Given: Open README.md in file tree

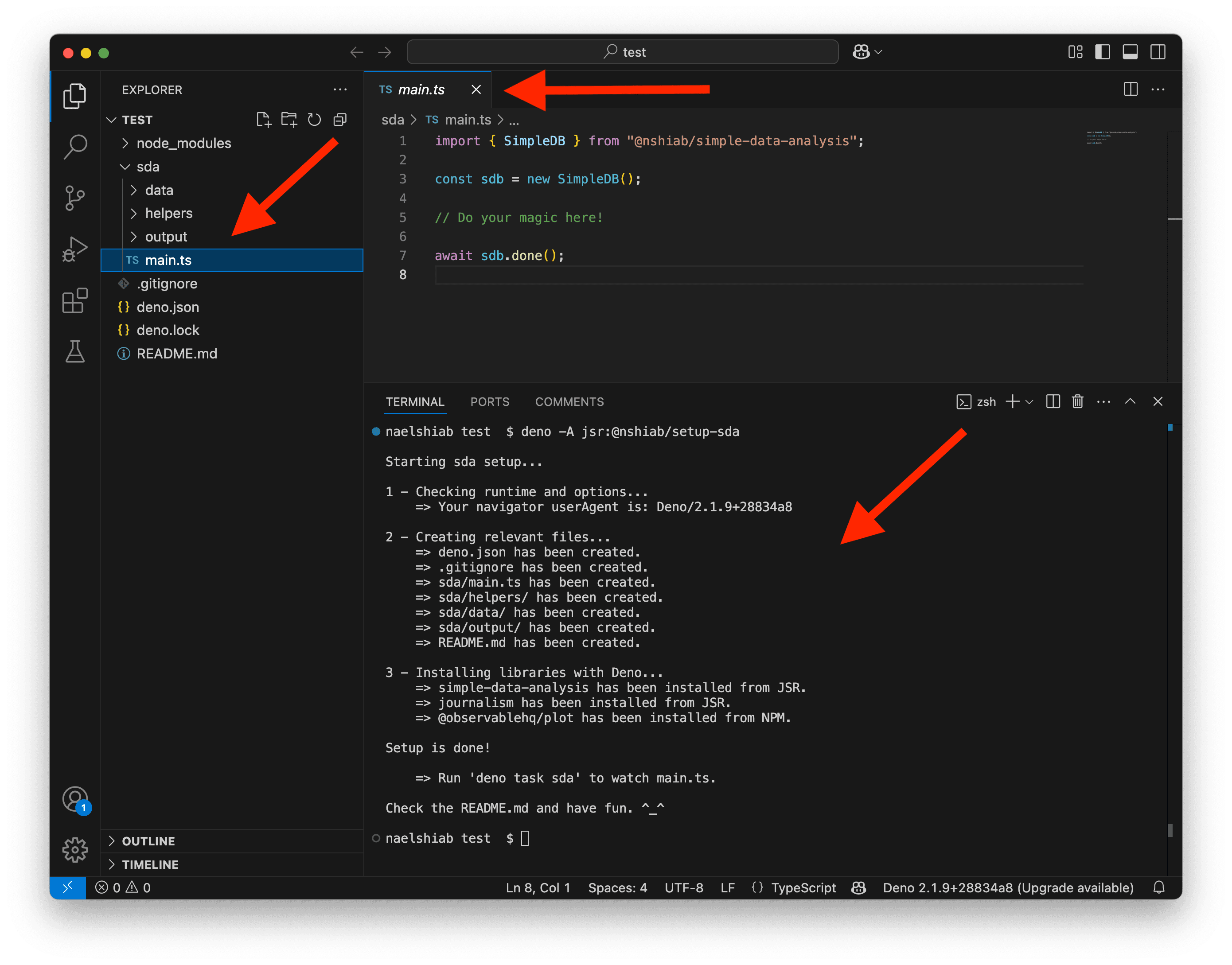Looking at the screenshot, I should click(x=232, y=354).
